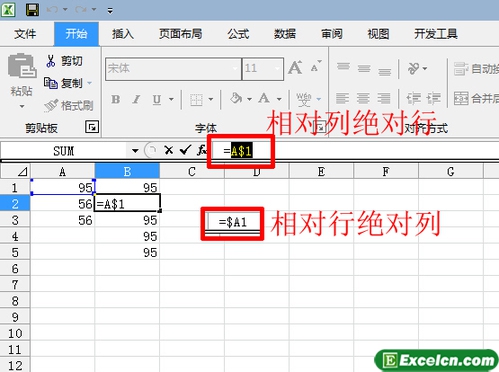Click cell A3 containing 56

(63, 220)
